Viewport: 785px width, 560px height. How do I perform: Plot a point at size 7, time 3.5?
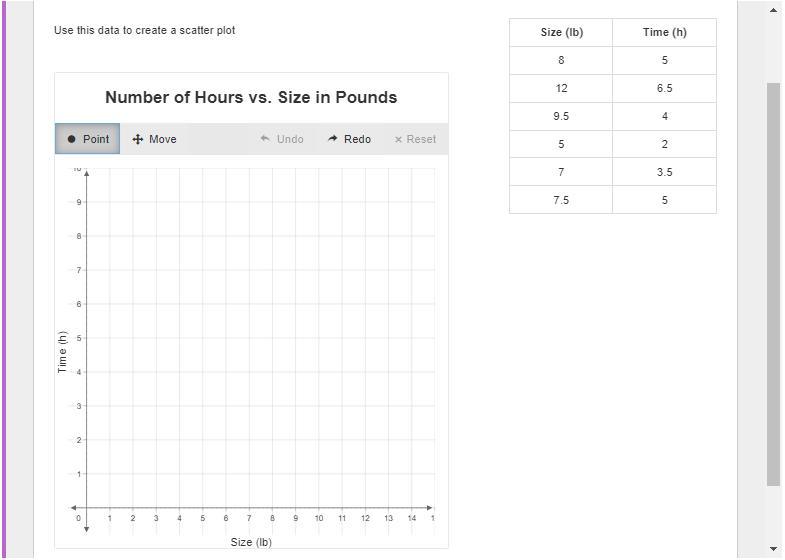249,389
